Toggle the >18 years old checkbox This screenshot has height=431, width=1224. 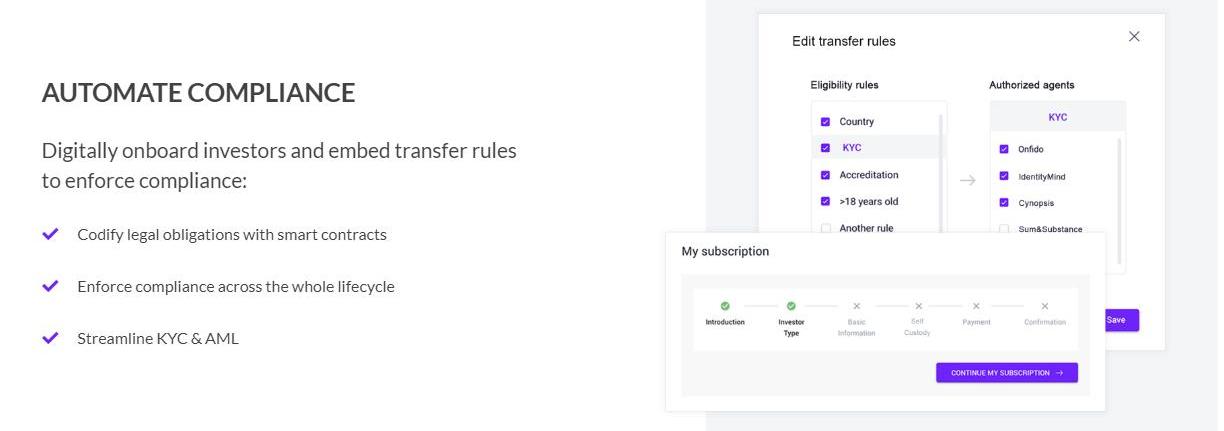(x=825, y=201)
